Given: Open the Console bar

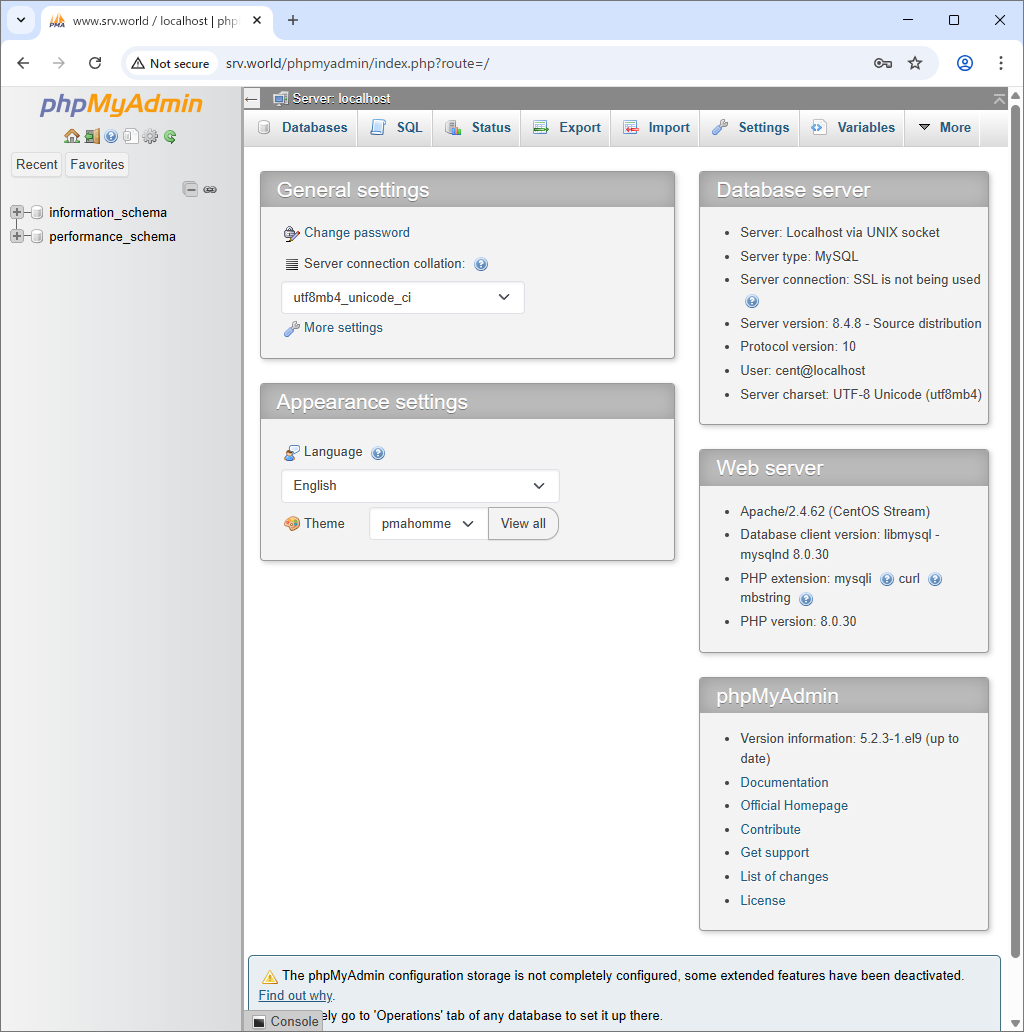Looking at the screenshot, I should pos(284,1021).
